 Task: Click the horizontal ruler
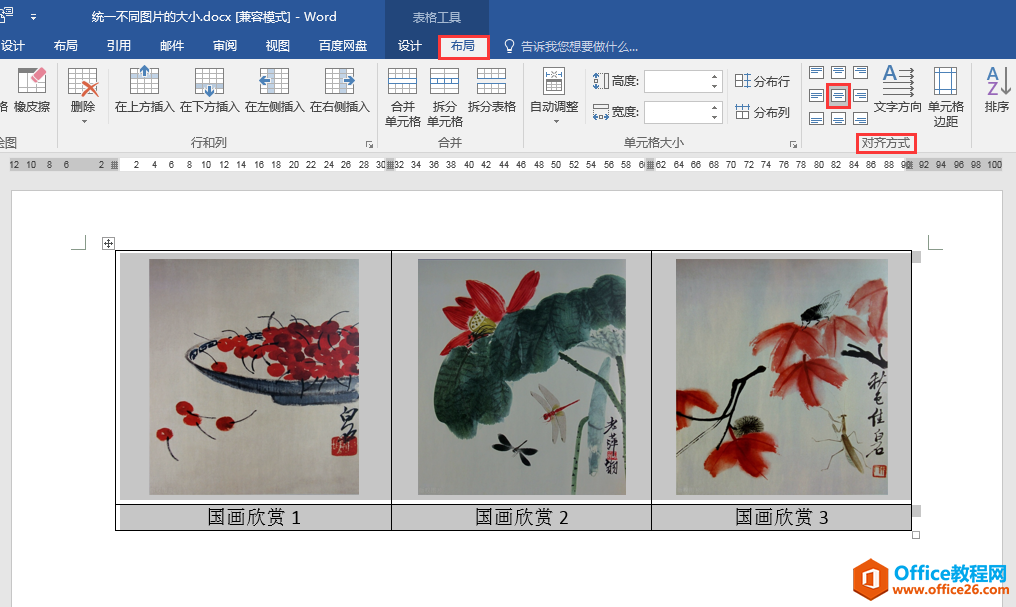[505, 165]
